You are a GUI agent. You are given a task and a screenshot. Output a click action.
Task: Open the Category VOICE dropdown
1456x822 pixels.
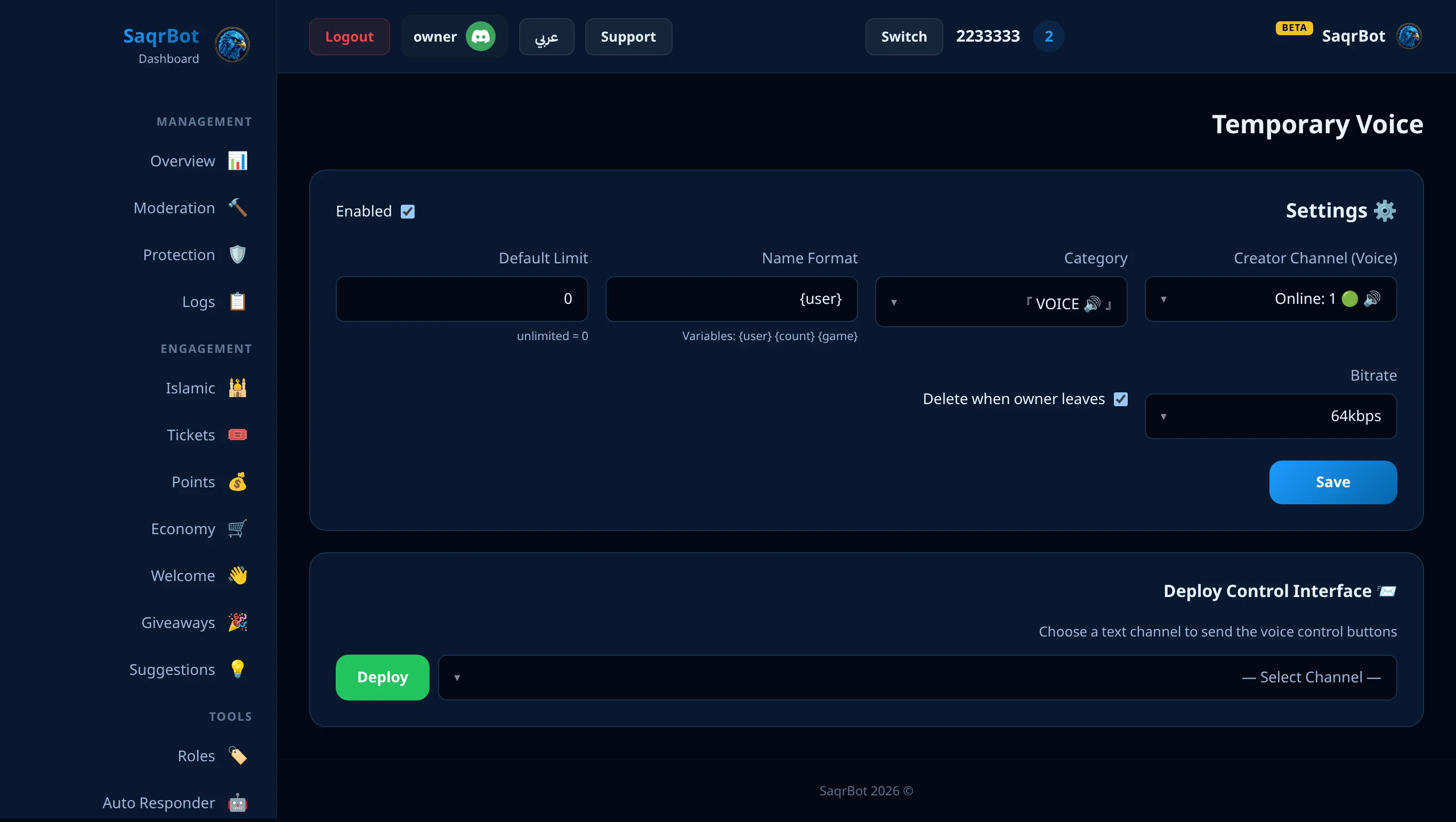pyautogui.click(x=1001, y=302)
